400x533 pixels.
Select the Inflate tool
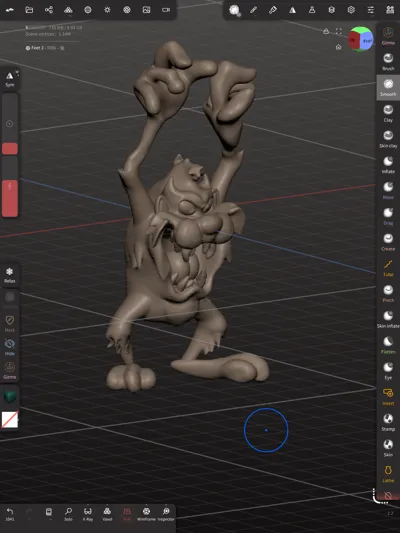click(388, 165)
